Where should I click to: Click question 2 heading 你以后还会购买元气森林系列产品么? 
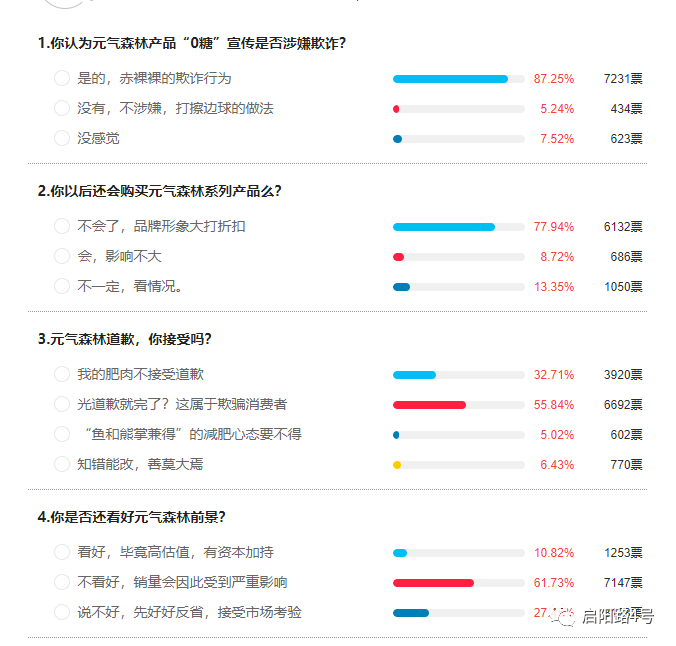(160, 191)
